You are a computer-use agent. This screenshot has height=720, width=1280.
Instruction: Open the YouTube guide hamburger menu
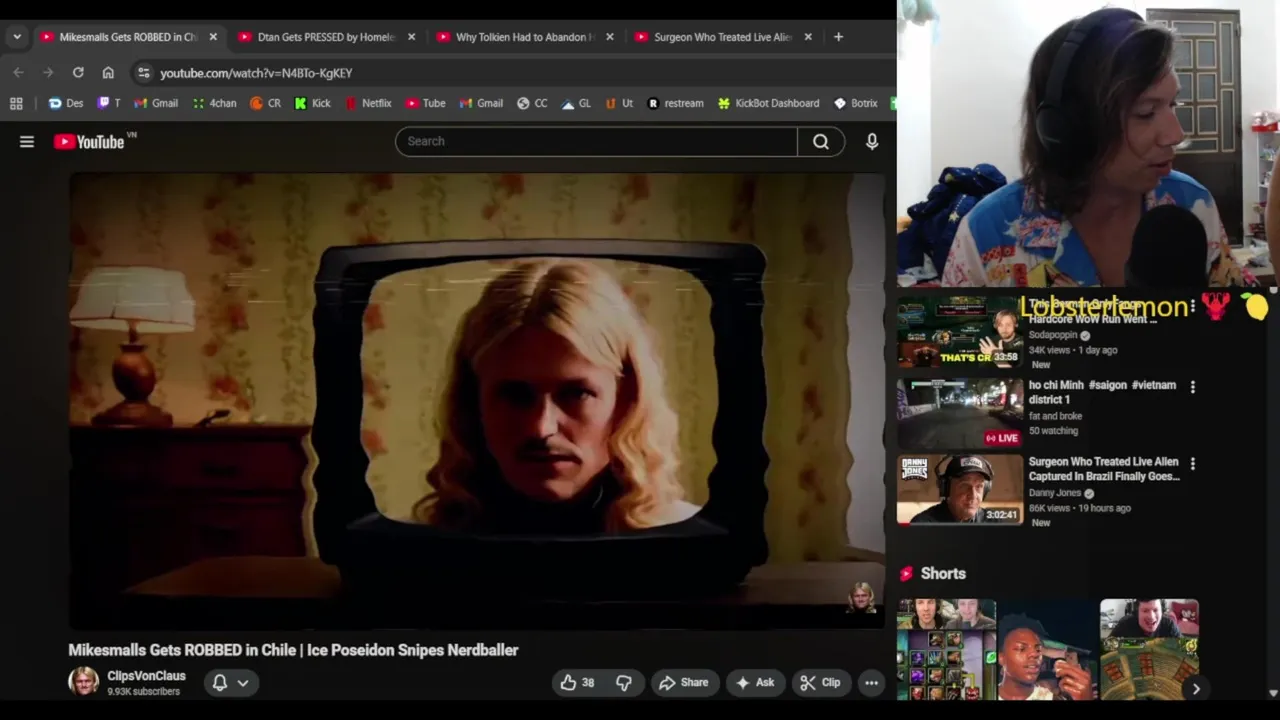point(27,142)
